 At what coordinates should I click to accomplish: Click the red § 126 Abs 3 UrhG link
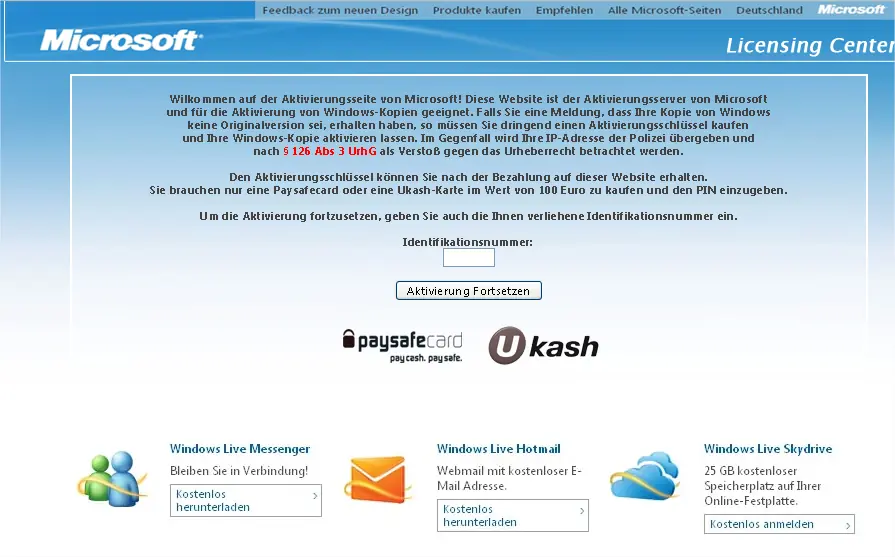(x=330, y=151)
